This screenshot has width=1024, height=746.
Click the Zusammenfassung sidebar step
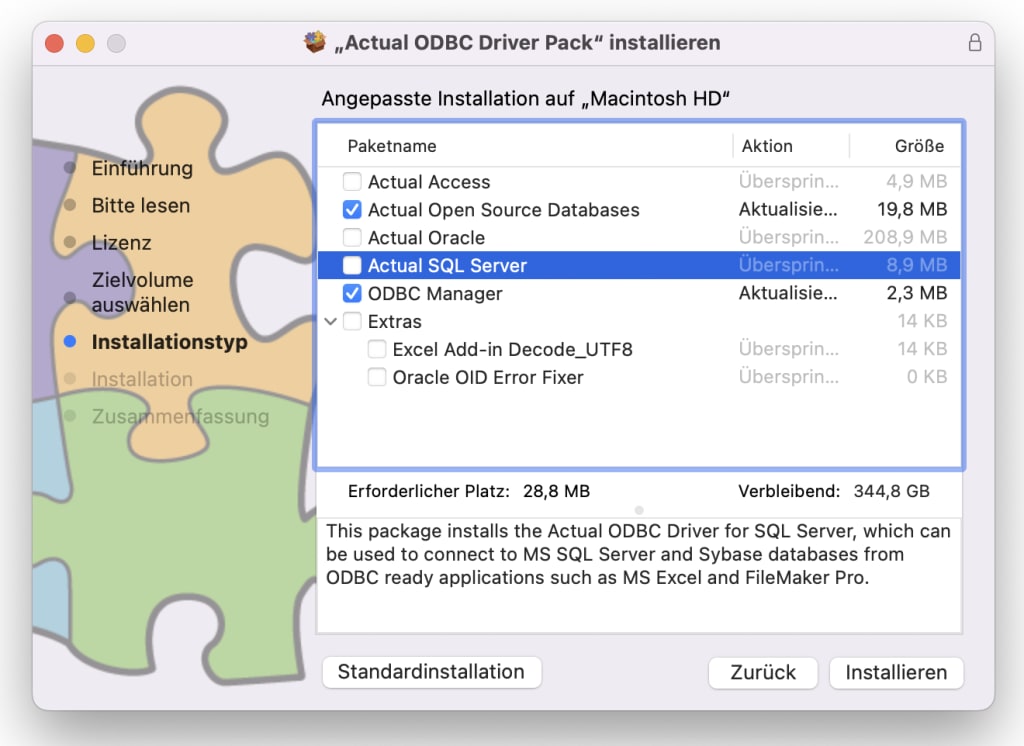[x=180, y=417]
